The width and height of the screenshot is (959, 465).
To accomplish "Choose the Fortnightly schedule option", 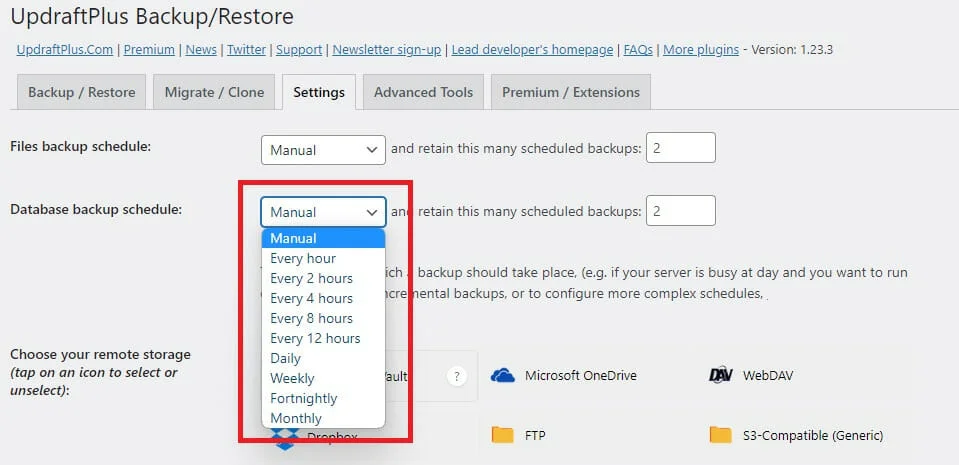I will [x=324, y=398].
